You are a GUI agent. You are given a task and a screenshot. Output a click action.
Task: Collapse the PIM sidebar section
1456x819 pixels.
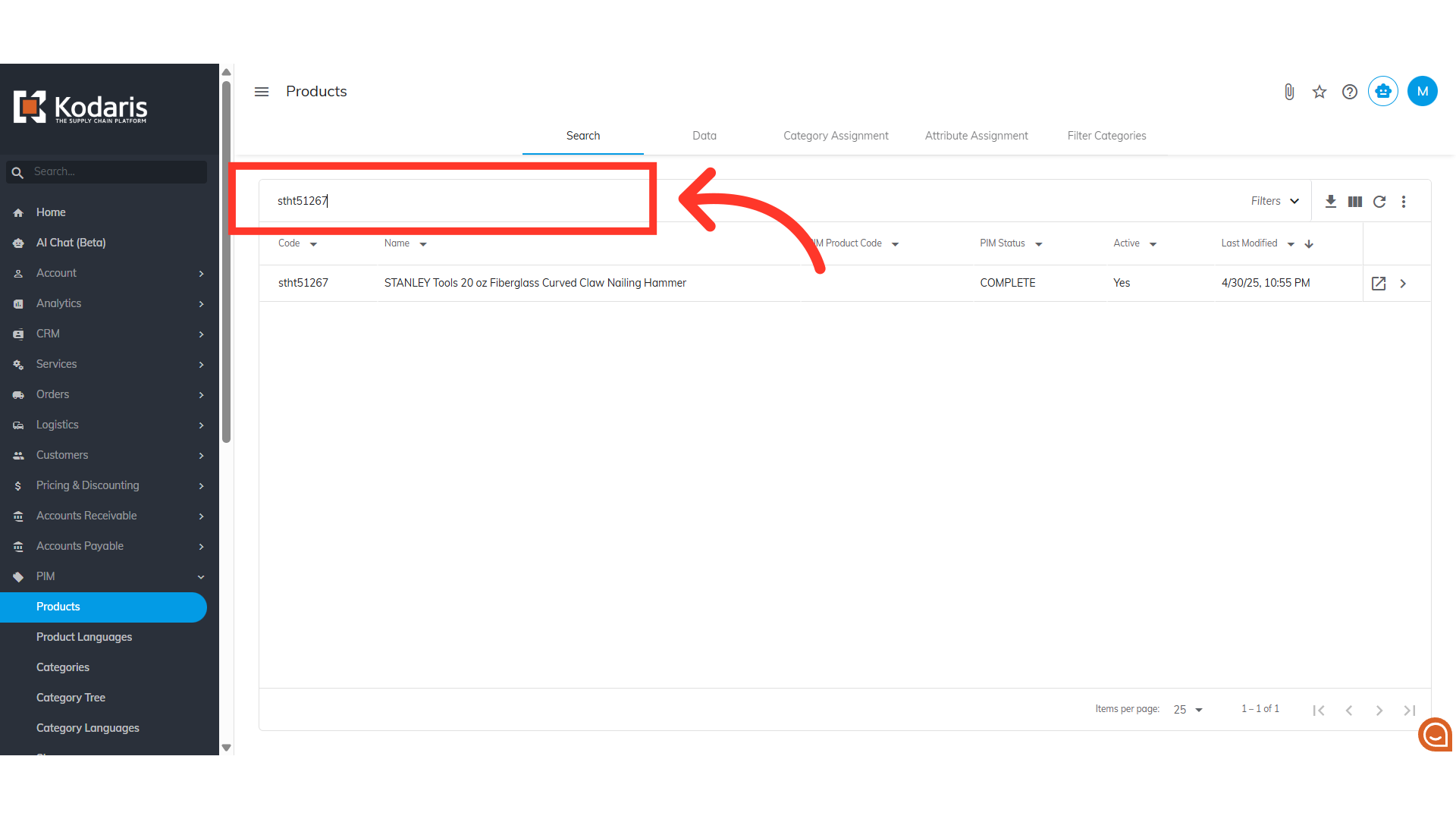(201, 576)
